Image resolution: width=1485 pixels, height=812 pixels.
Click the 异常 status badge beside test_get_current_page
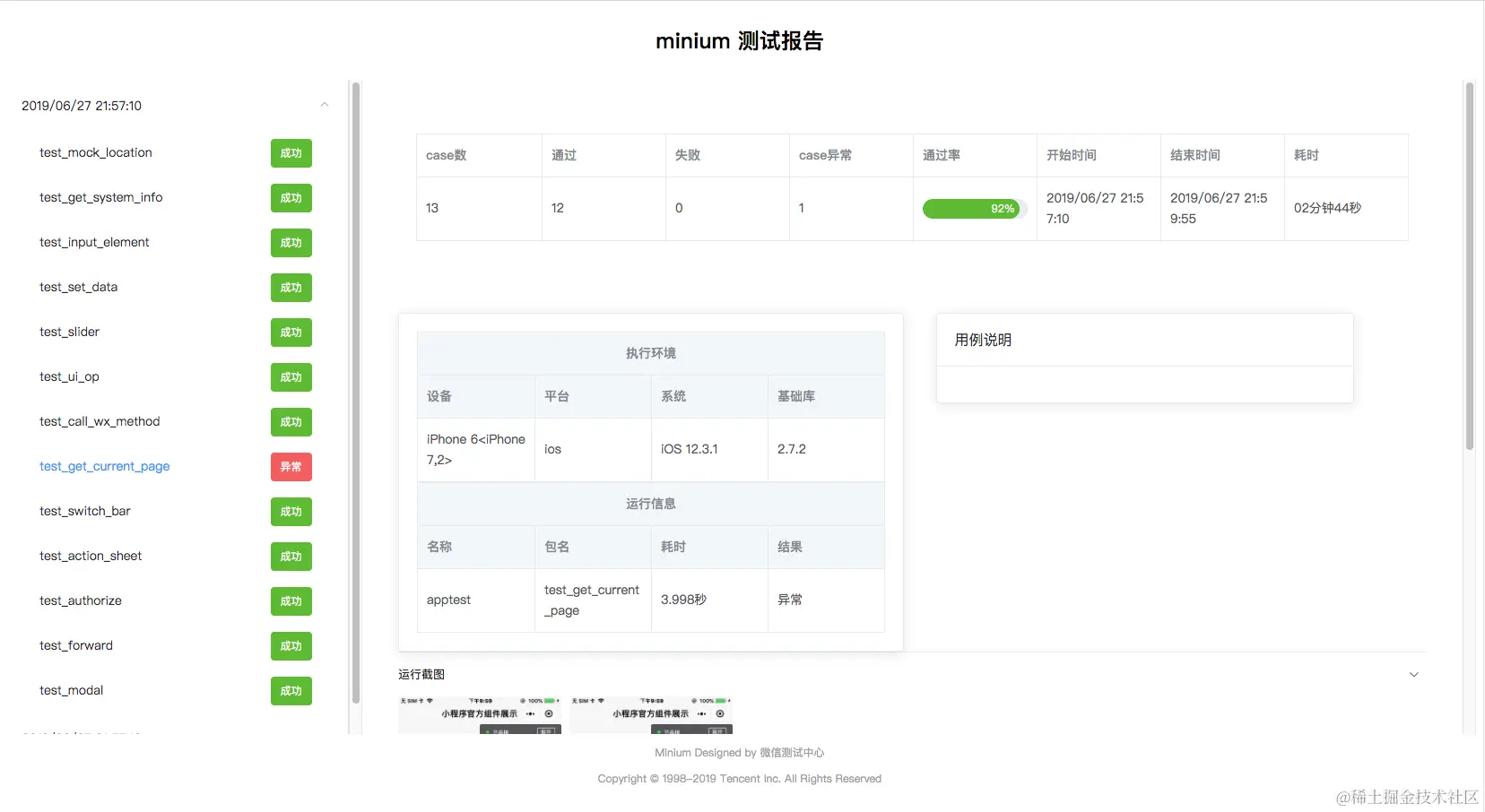[x=291, y=466]
